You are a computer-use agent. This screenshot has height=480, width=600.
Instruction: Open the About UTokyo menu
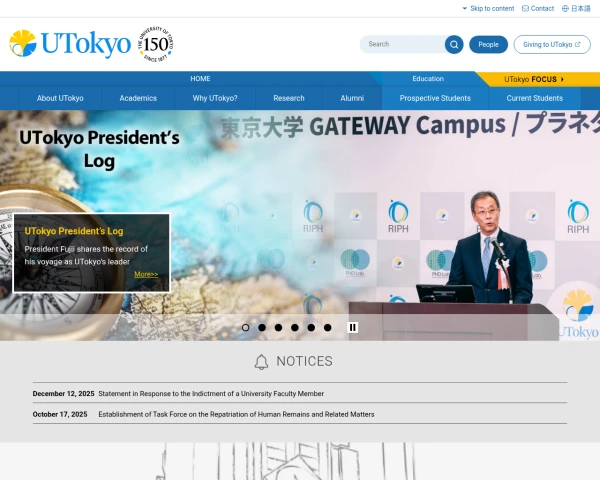[60, 98]
